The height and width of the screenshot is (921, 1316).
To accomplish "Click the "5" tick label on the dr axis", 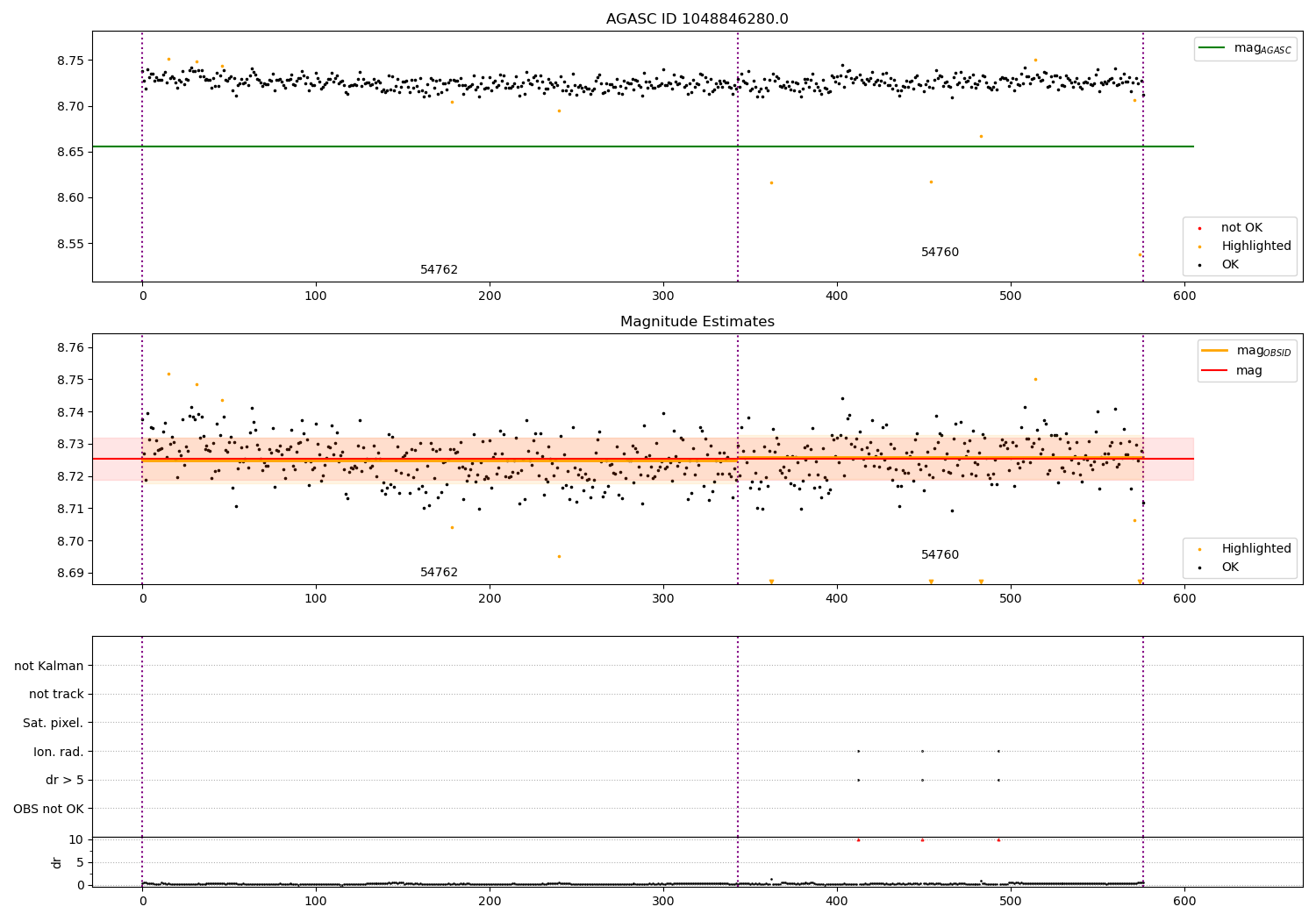I will 80,862.
